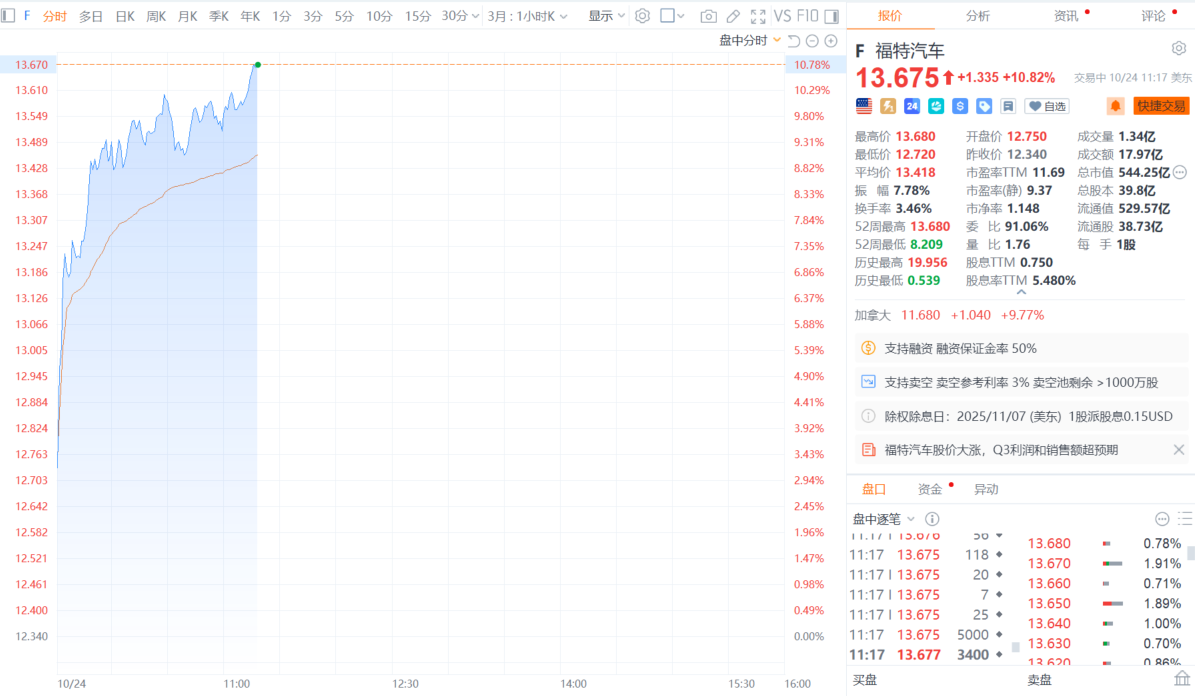Viewport: 1195px width, 696px height.
Task: Switch to 年K yearly candlestick
Action: pos(250,16)
